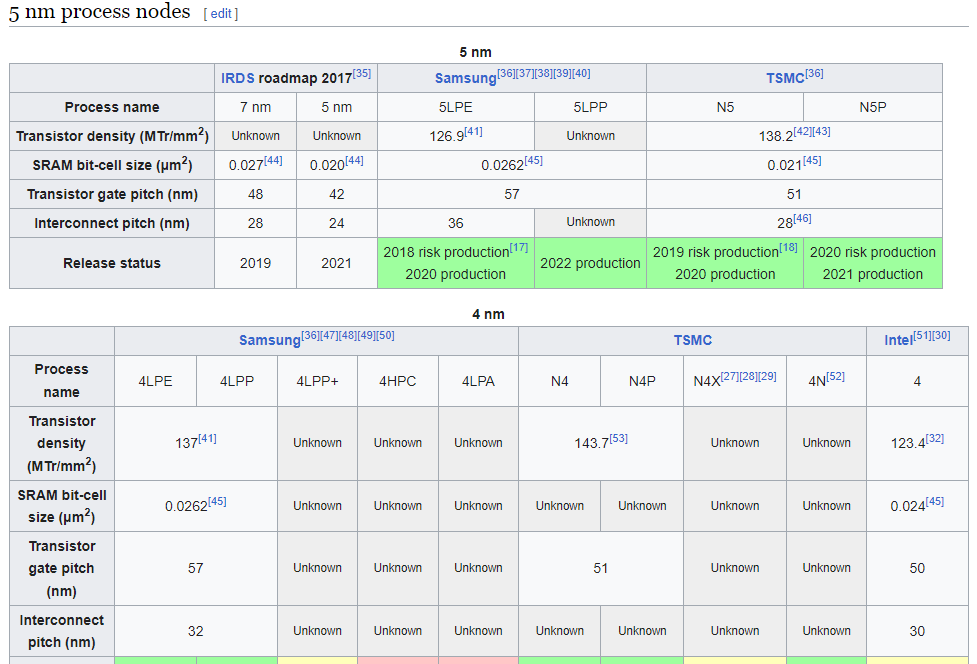Follow citation [44] beside 0.020 SRAM size

click(355, 160)
